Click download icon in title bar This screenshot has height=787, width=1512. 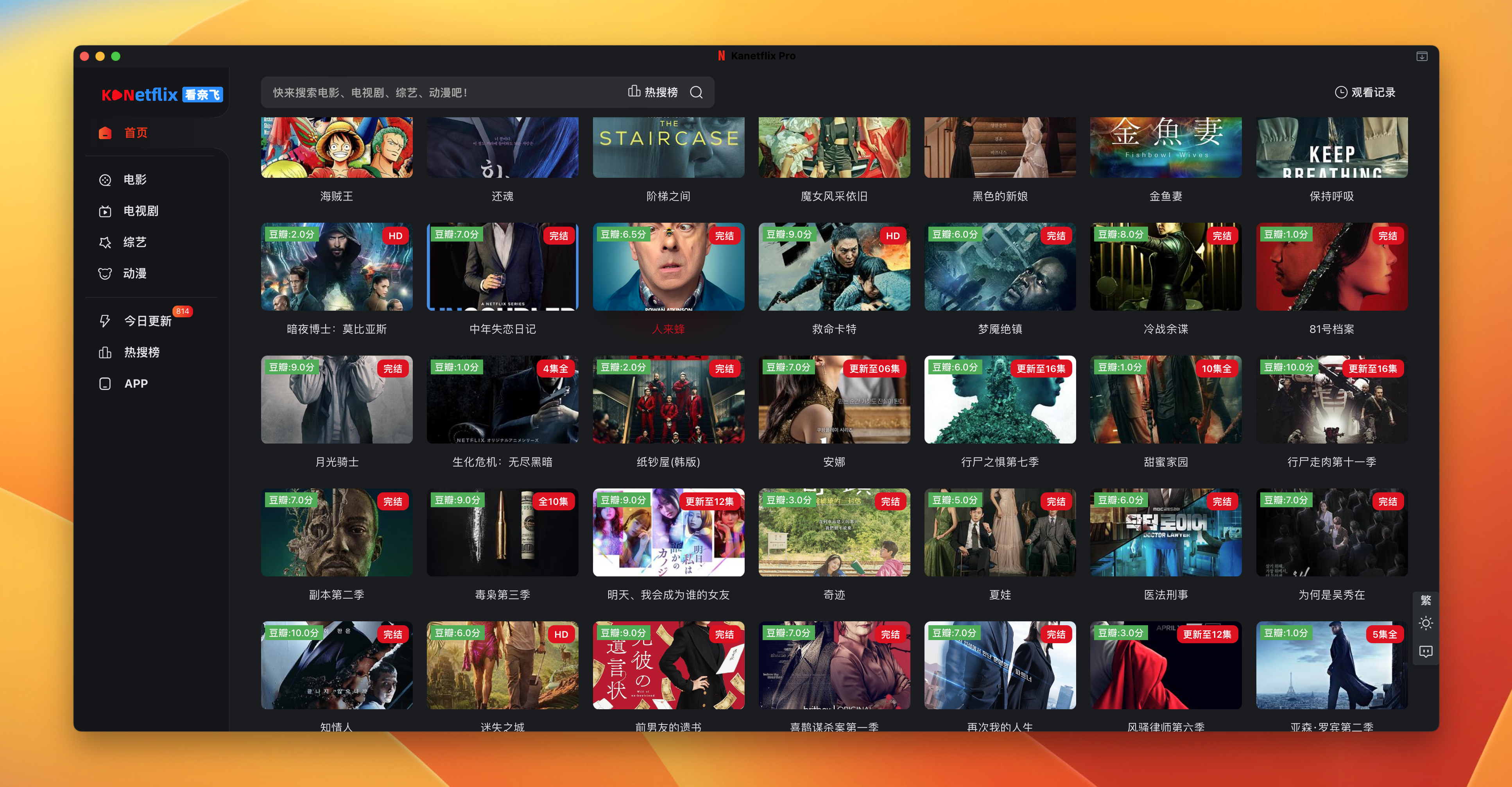point(1422,56)
